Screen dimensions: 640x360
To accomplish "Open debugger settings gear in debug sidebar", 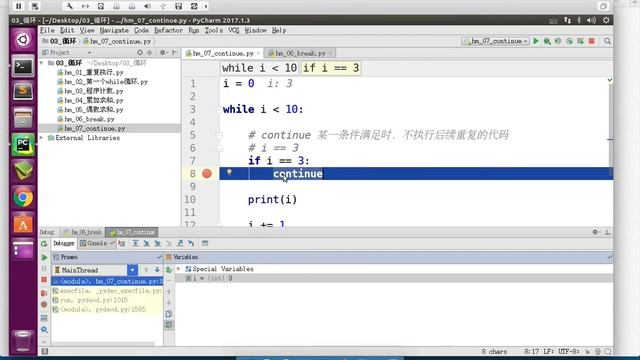I will tap(44, 329).
